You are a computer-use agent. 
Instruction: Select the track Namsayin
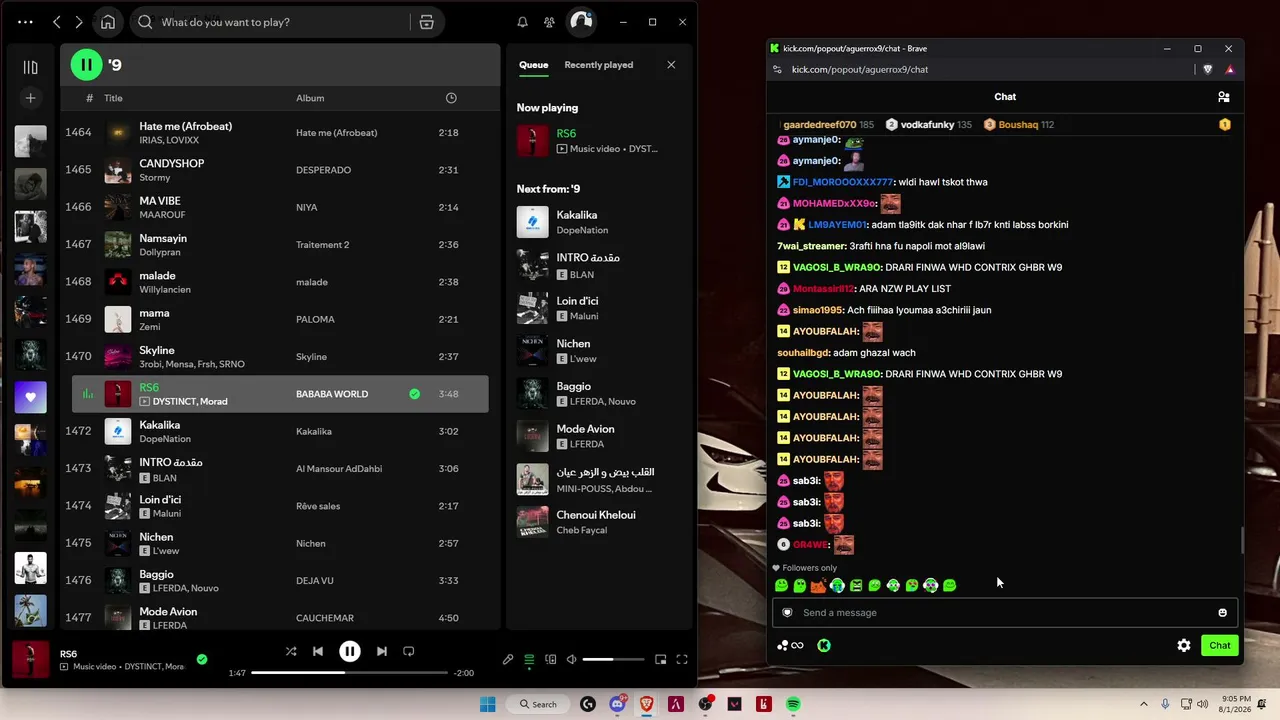click(x=280, y=245)
